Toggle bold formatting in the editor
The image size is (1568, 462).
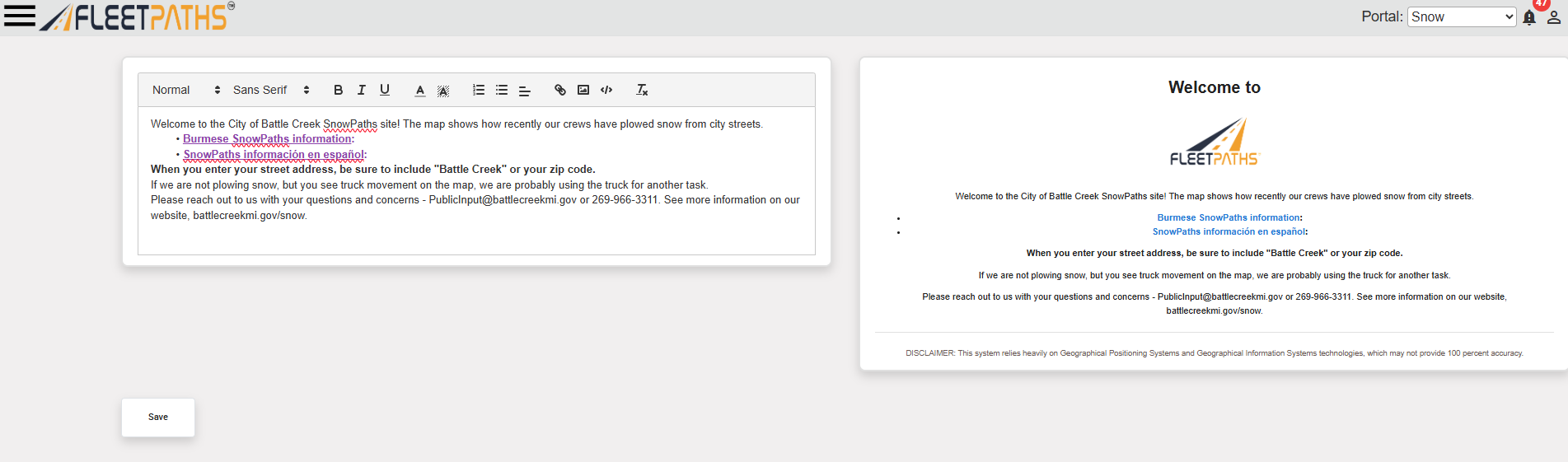click(x=338, y=90)
